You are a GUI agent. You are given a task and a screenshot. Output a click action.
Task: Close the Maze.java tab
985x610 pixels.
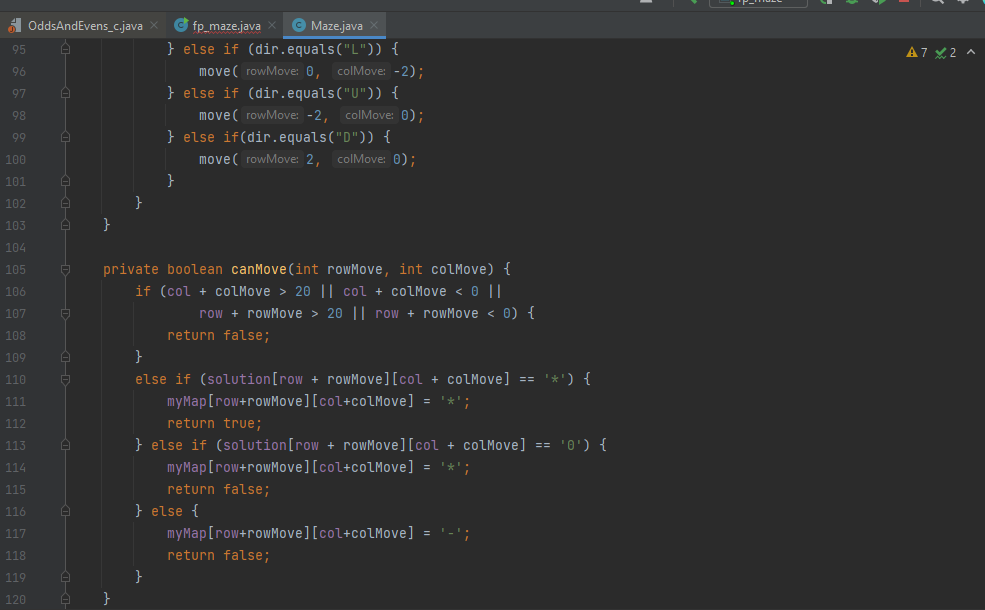coord(374,25)
